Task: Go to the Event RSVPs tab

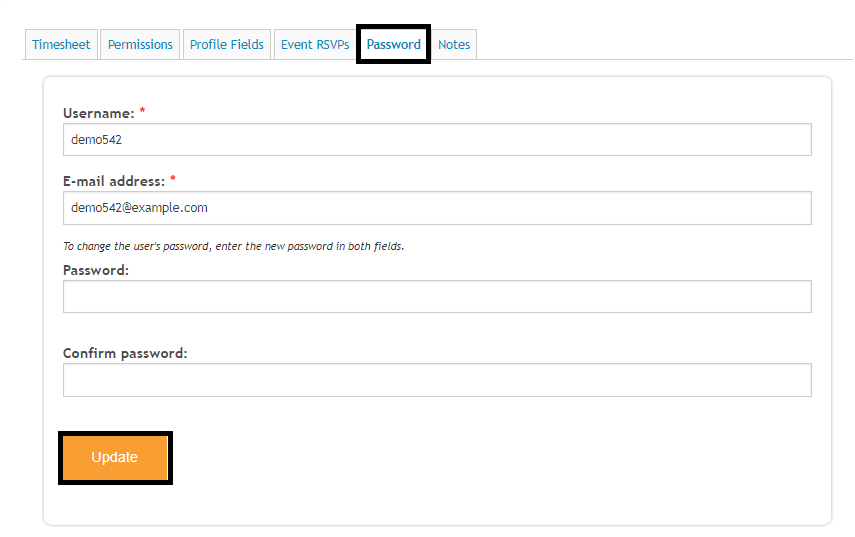Action: click(315, 44)
